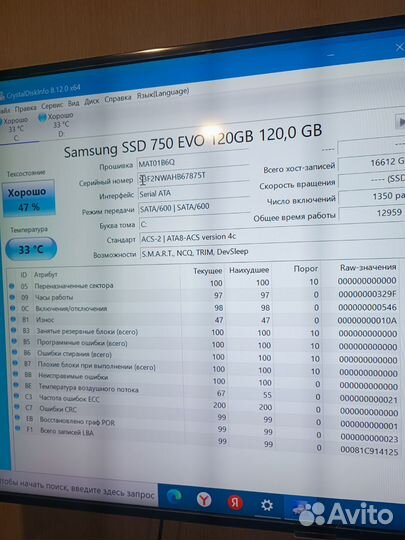
Task: Open the Правка menu
Action: coord(25,108)
